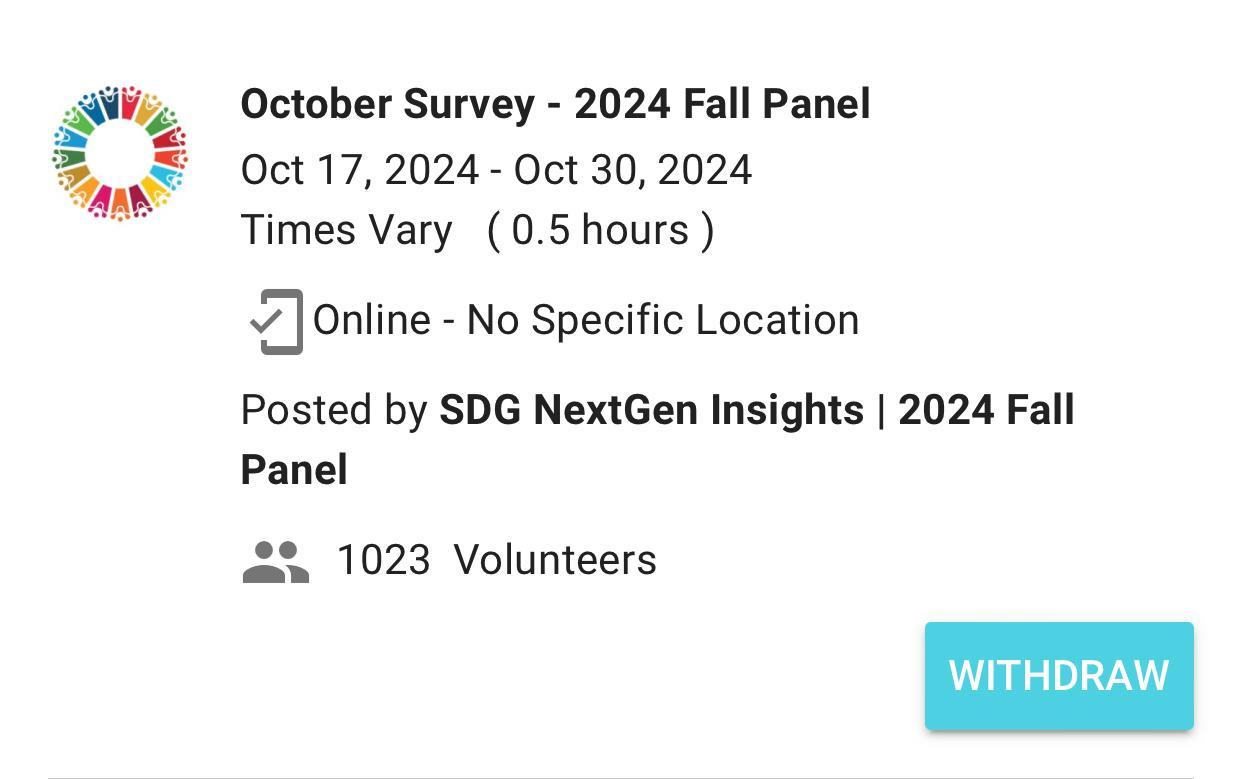
Task: Click the end date Oct 30, 2024
Action: (632, 170)
